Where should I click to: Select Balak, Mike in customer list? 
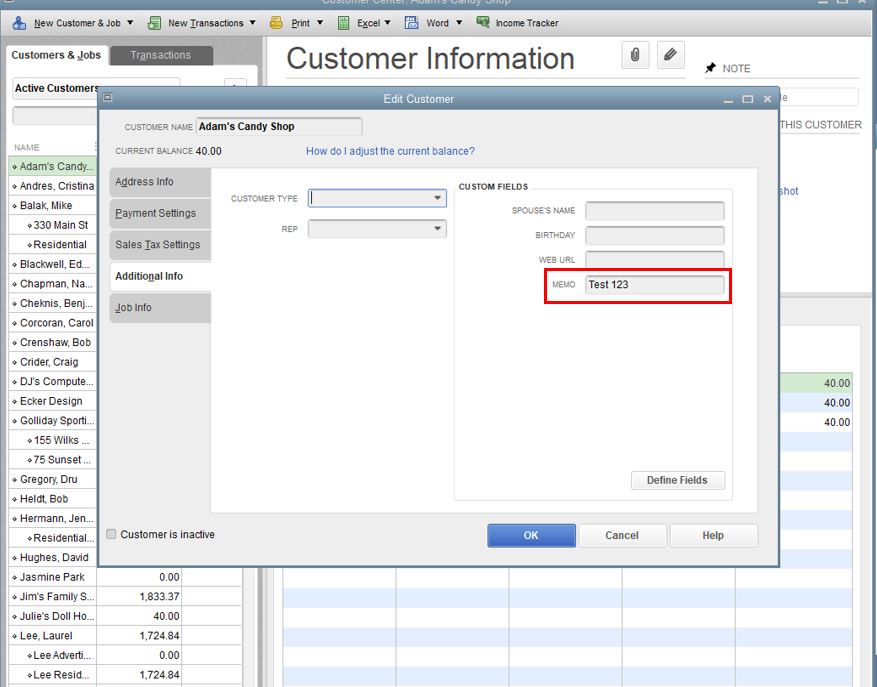click(53, 205)
